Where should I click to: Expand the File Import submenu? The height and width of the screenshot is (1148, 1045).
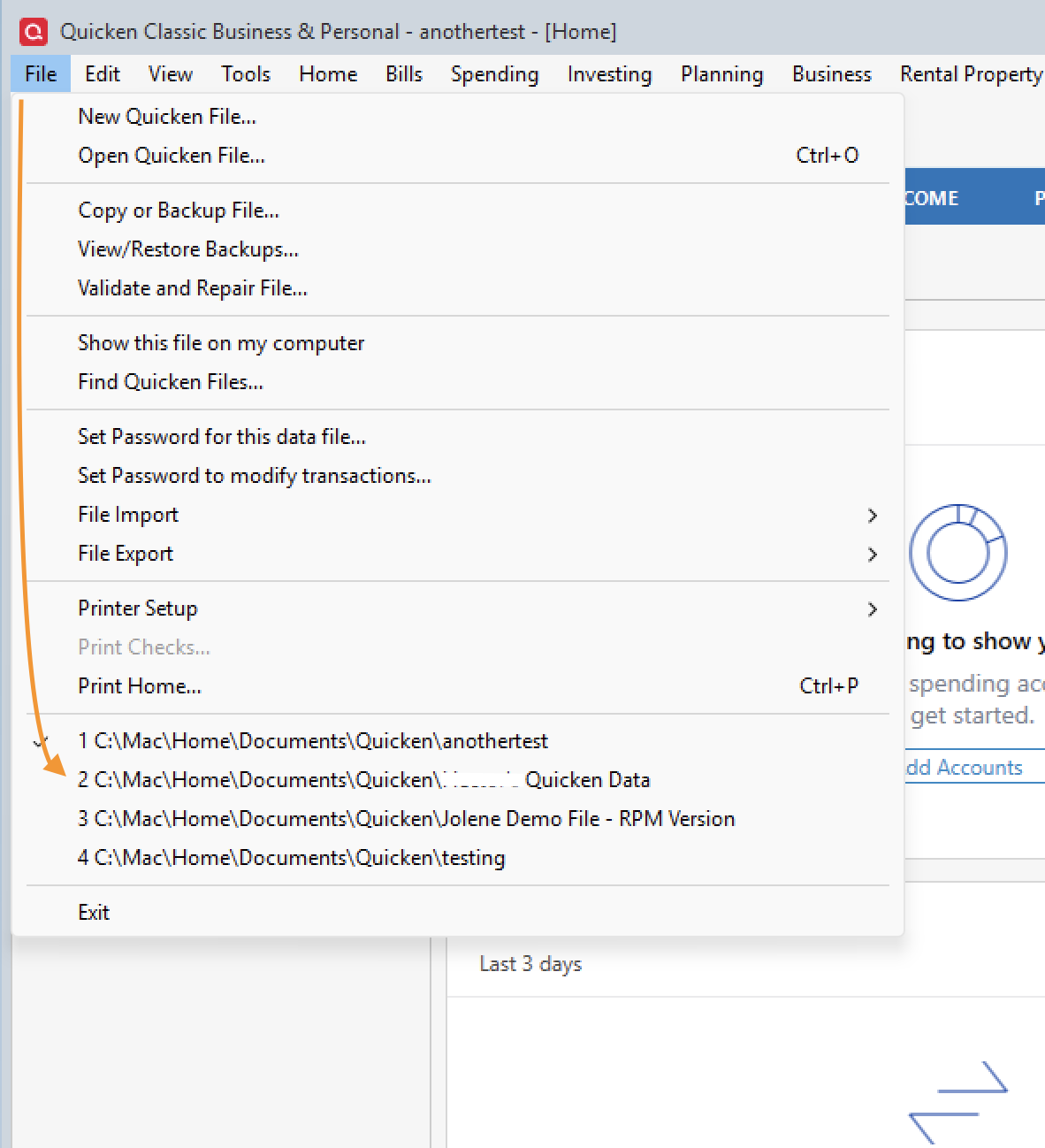click(458, 515)
